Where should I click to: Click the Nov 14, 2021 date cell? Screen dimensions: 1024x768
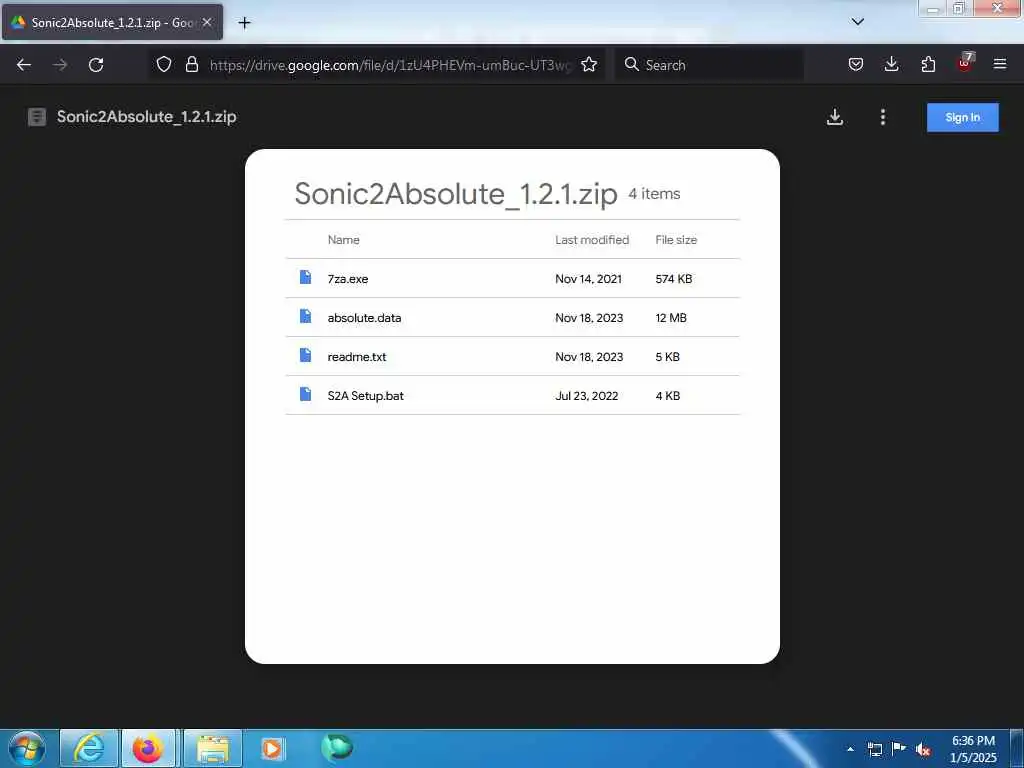(x=588, y=279)
